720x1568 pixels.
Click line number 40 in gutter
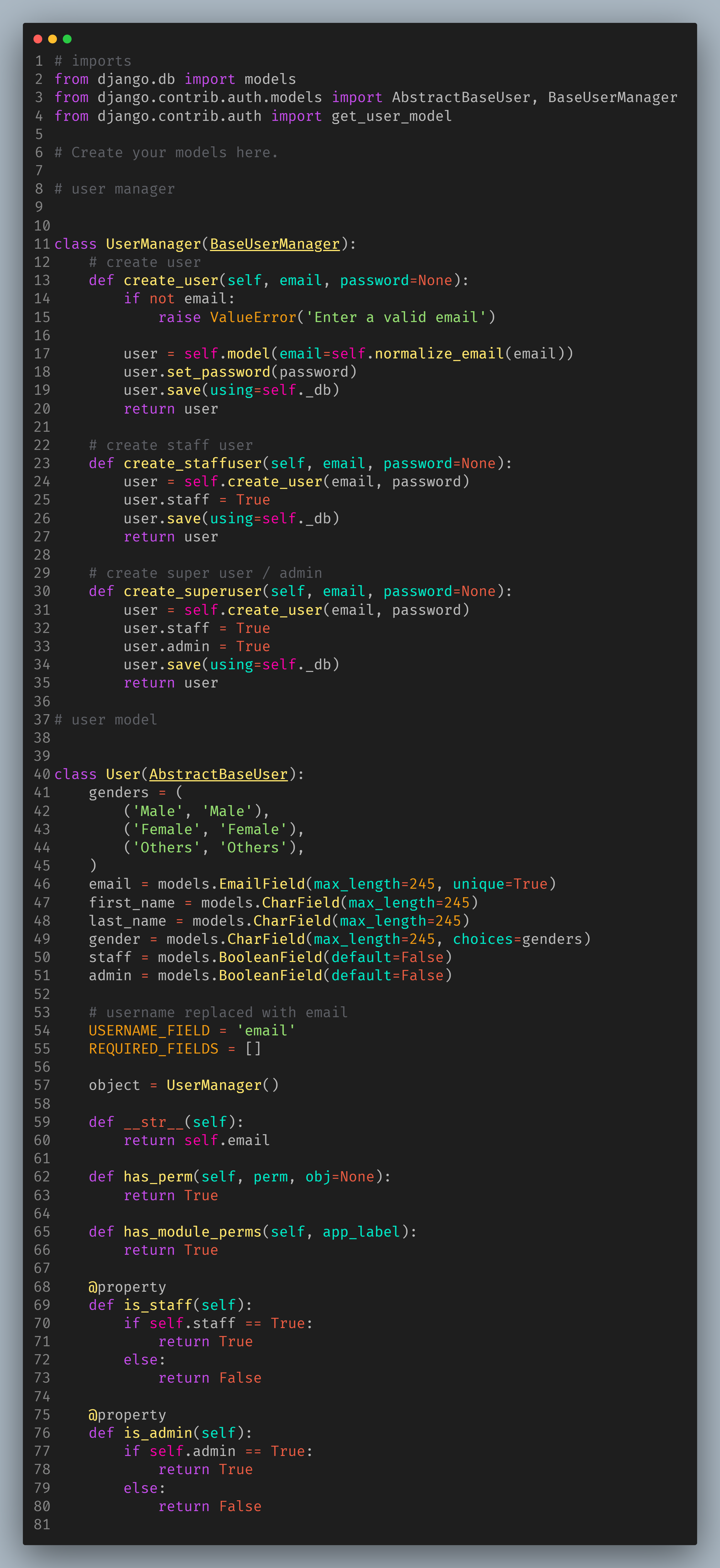42,774
